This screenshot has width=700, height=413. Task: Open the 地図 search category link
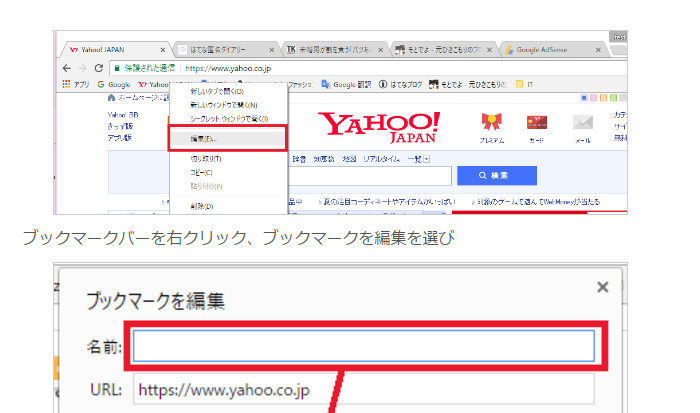[349, 159]
